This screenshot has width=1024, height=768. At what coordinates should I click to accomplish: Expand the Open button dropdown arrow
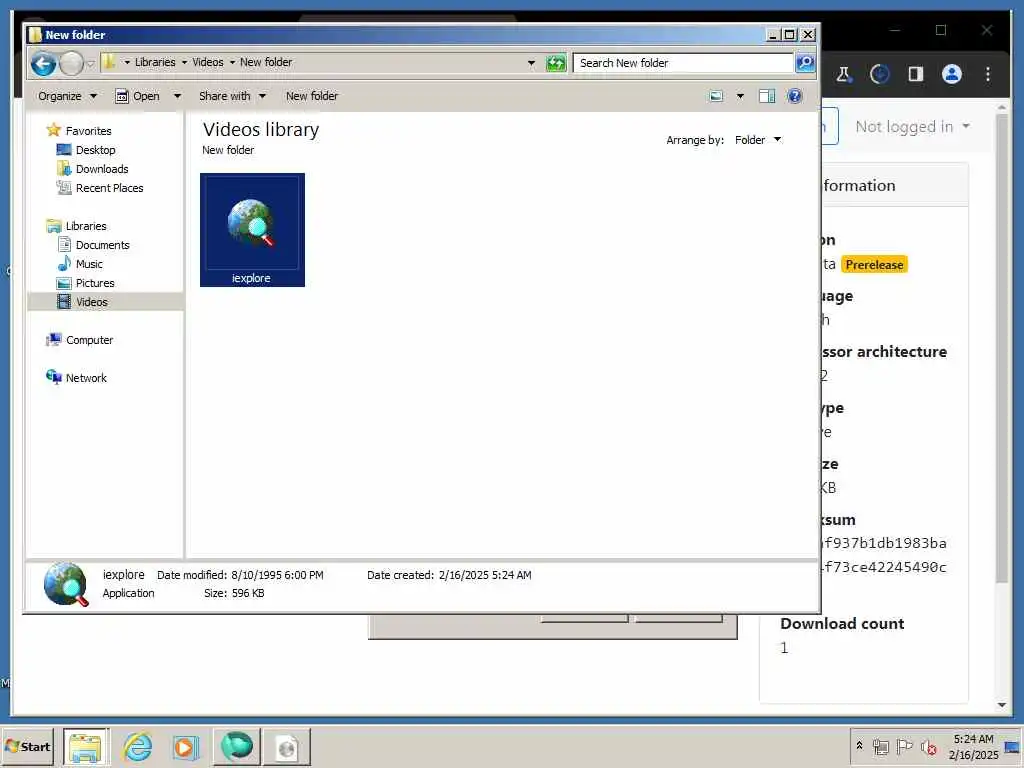click(x=177, y=96)
